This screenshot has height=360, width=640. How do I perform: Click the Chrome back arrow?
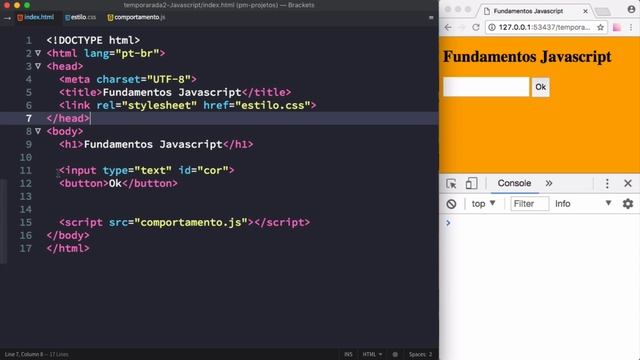click(x=448, y=27)
